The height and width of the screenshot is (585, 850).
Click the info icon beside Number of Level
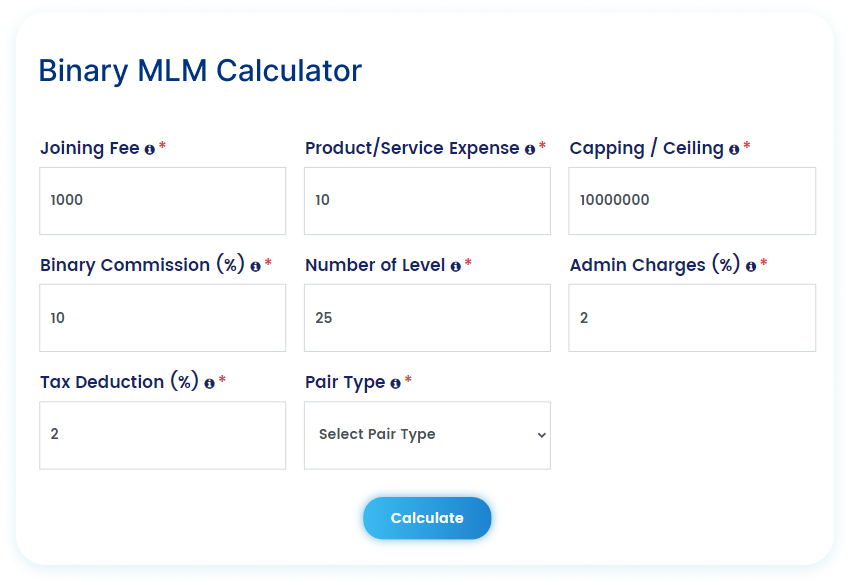coord(455,267)
